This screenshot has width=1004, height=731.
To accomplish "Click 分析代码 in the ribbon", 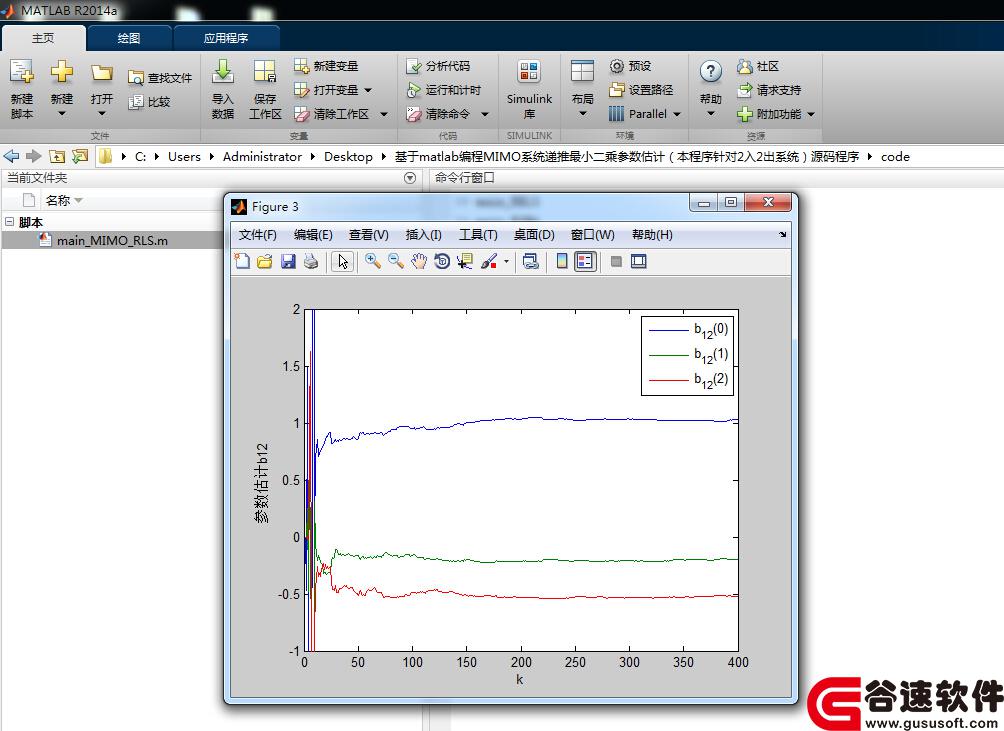I will coord(439,66).
